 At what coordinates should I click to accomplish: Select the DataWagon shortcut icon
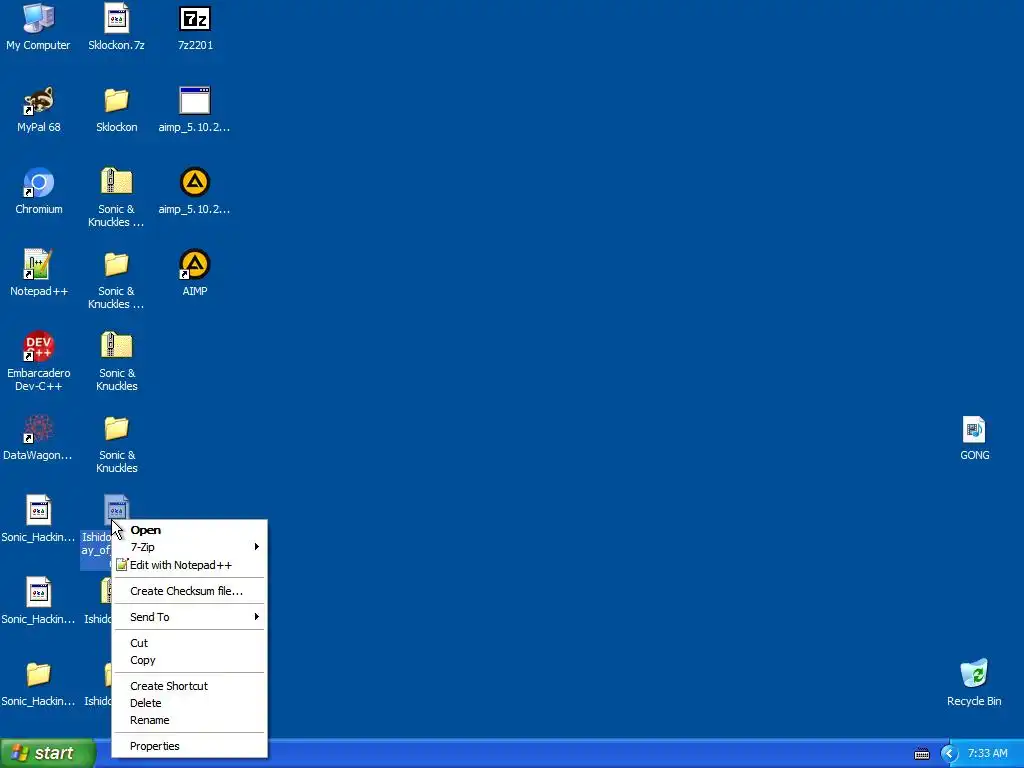[38, 438]
